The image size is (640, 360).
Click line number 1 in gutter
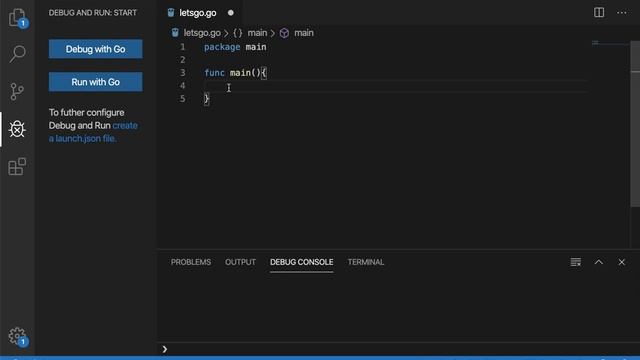coord(182,47)
